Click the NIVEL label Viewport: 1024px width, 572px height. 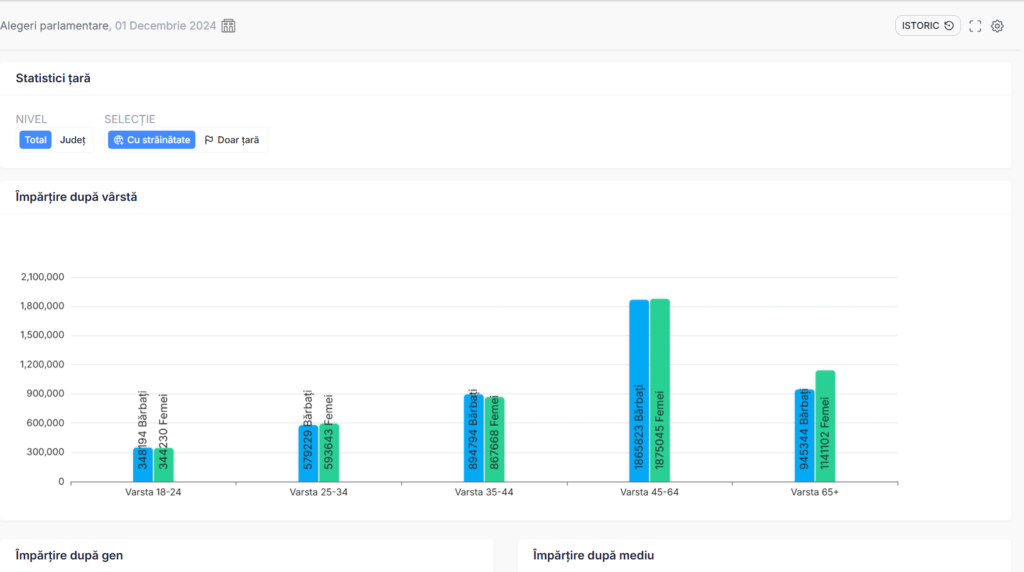31,119
